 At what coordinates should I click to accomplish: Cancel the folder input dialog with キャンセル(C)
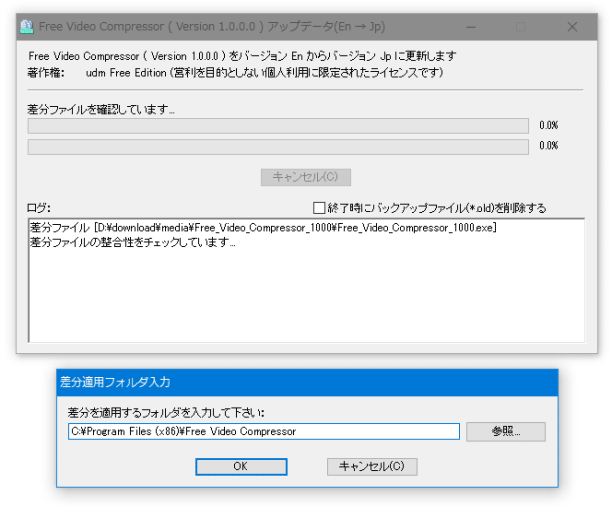372,466
